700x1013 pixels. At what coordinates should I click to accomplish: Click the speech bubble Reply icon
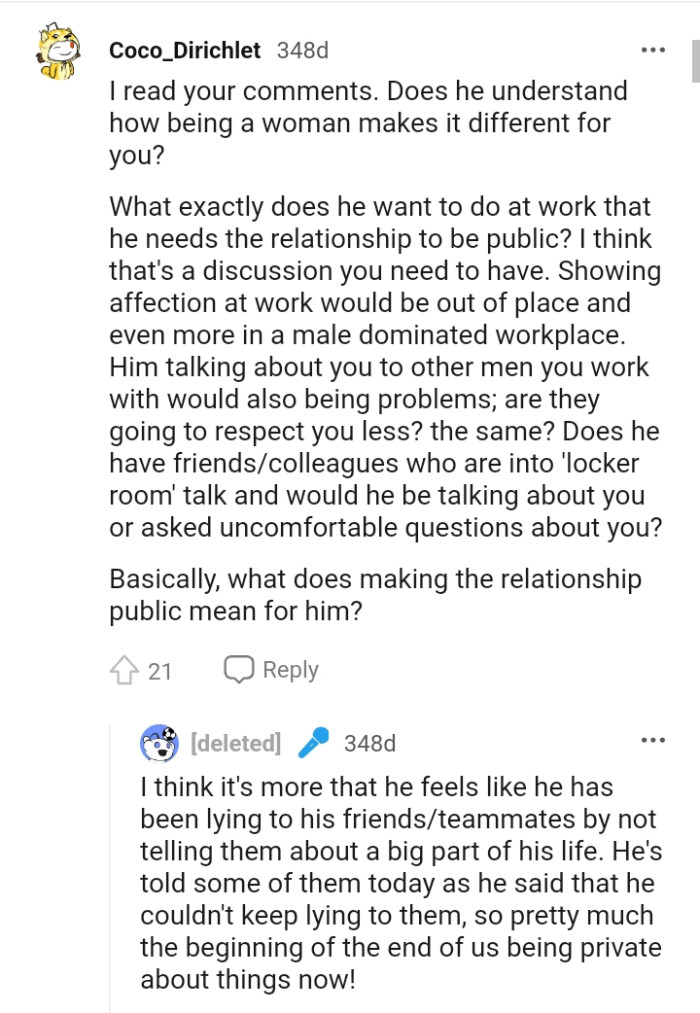pos(240,670)
